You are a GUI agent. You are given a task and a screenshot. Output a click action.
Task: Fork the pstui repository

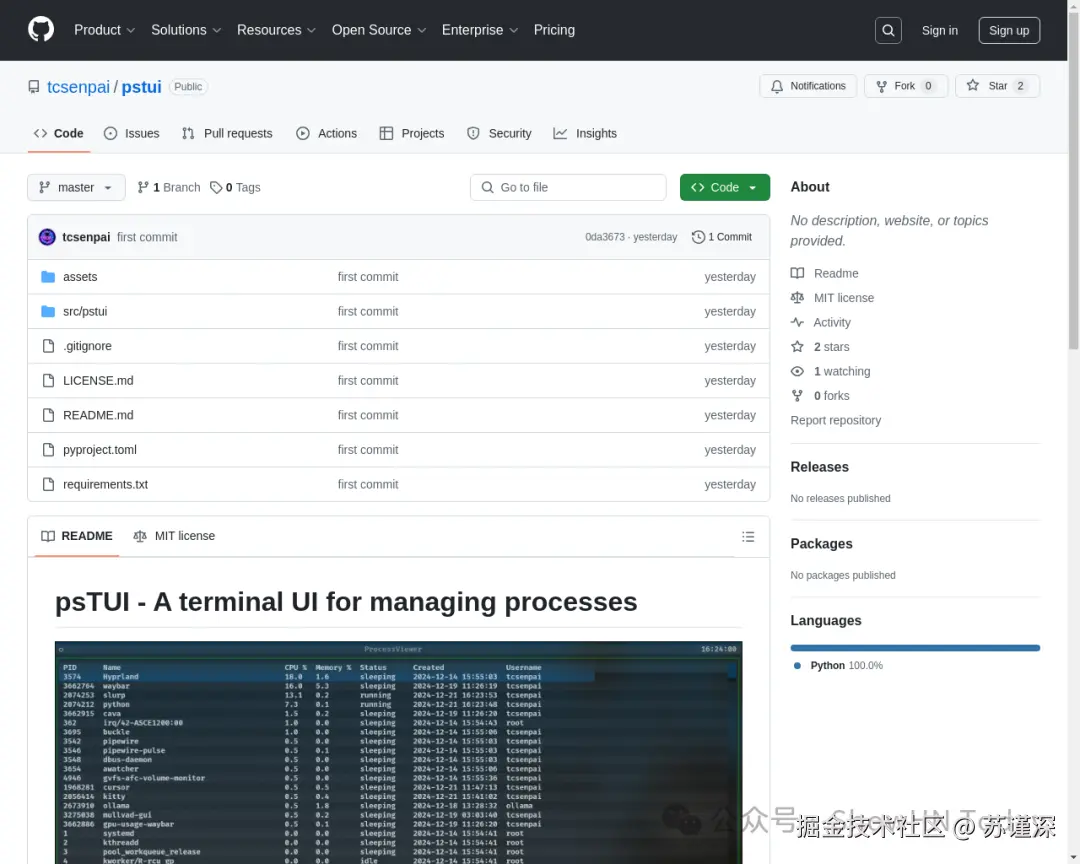[906, 86]
